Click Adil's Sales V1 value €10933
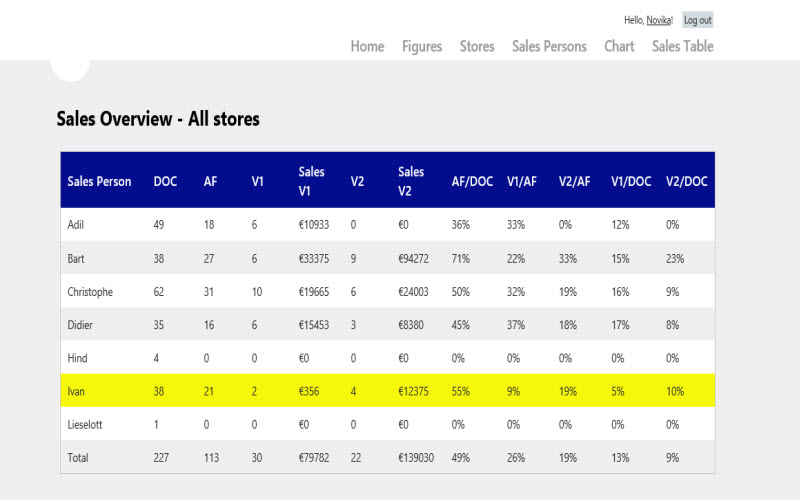This screenshot has height=500, width=800. (314, 225)
